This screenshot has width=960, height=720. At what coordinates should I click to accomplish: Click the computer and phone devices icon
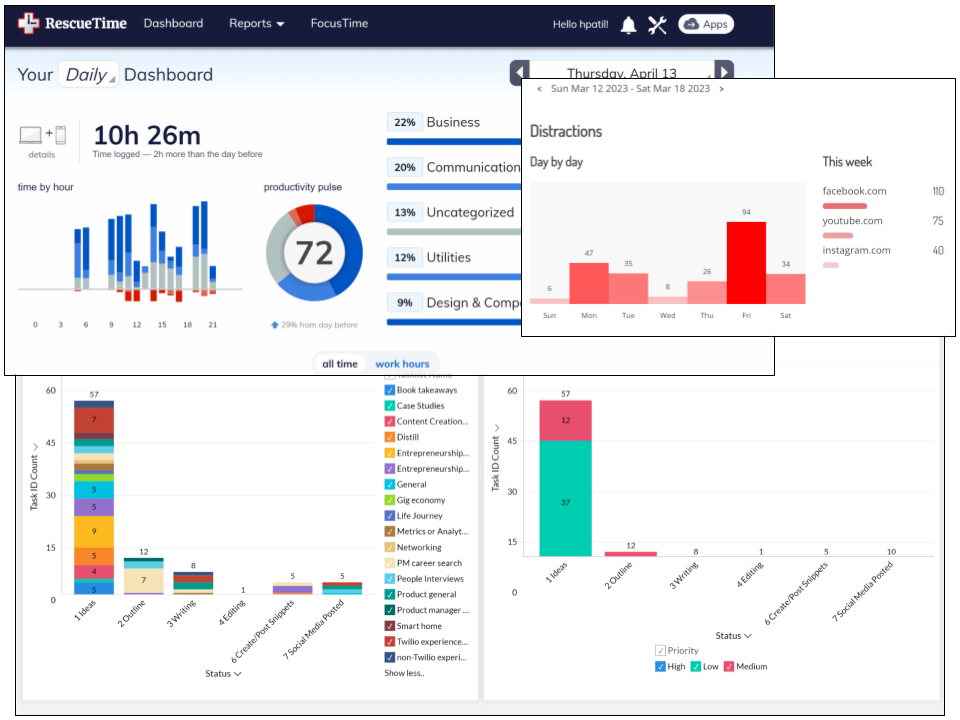pos(42,134)
